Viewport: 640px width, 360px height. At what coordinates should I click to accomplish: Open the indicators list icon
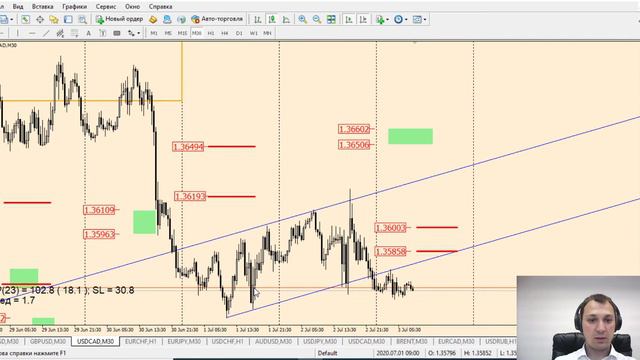(380, 19)
